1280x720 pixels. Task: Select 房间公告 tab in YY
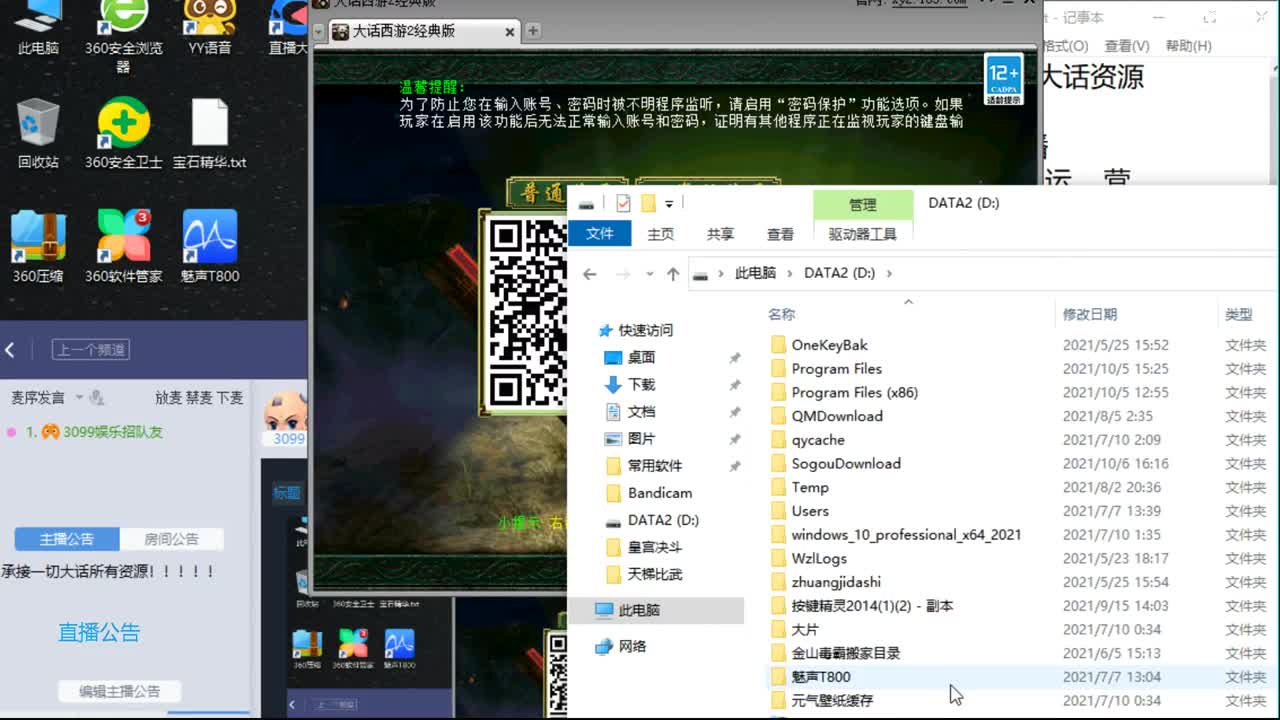(171, 540)
